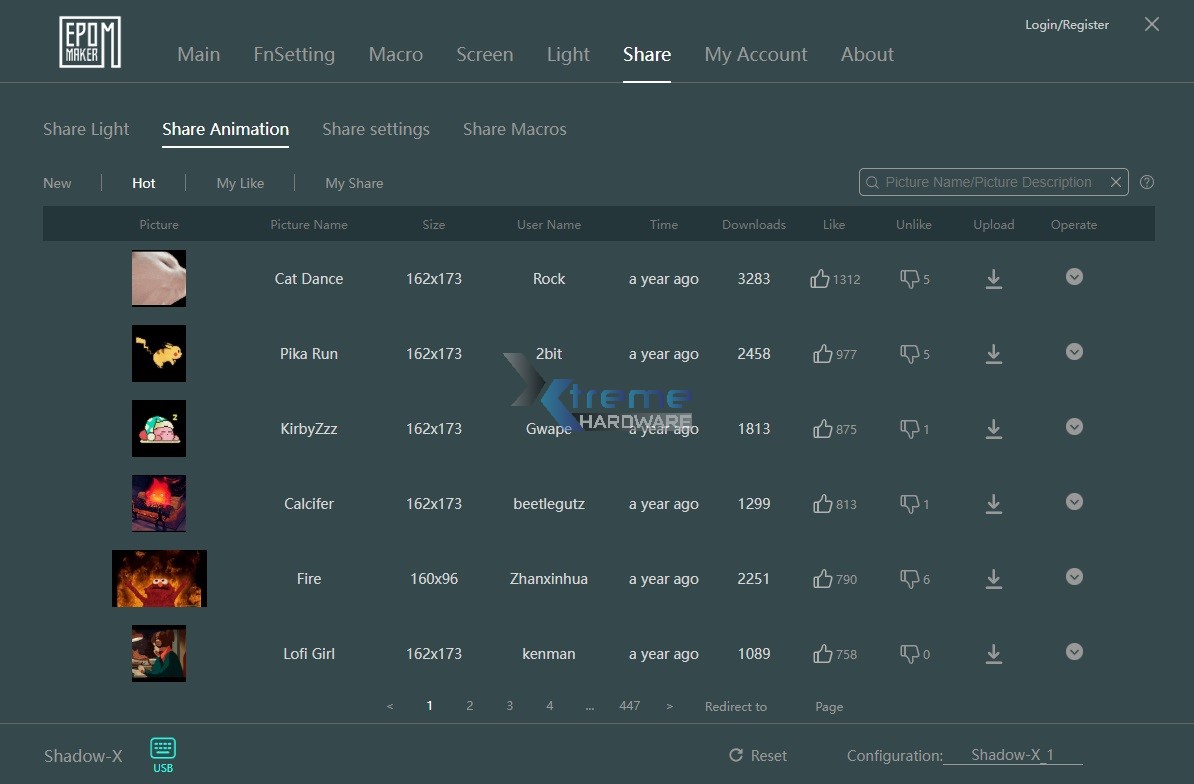Go to page 447 in pagination
This screenshot has width=1194, height=784.
629,706
